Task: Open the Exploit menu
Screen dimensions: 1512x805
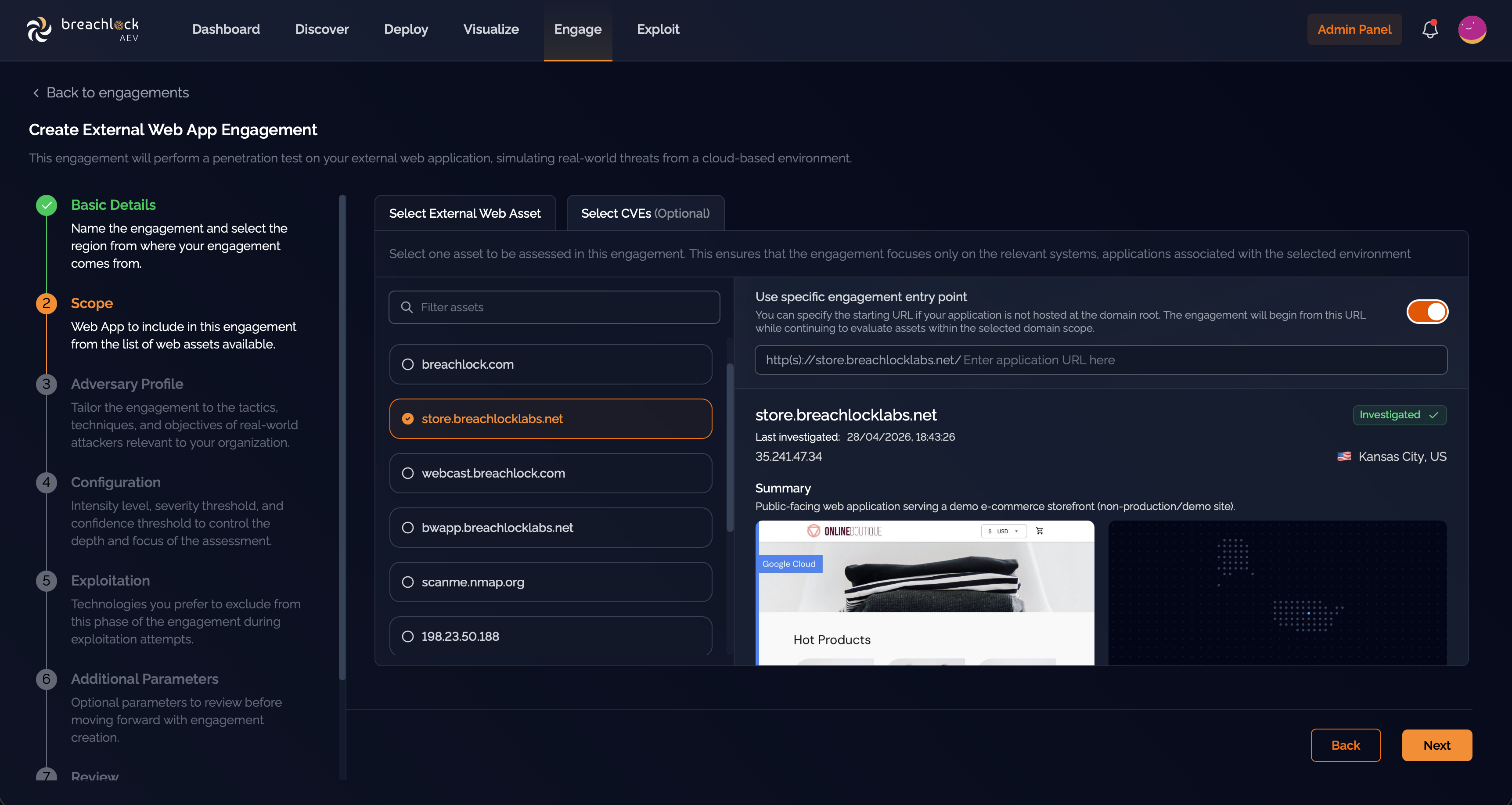Action: point(658,29)
